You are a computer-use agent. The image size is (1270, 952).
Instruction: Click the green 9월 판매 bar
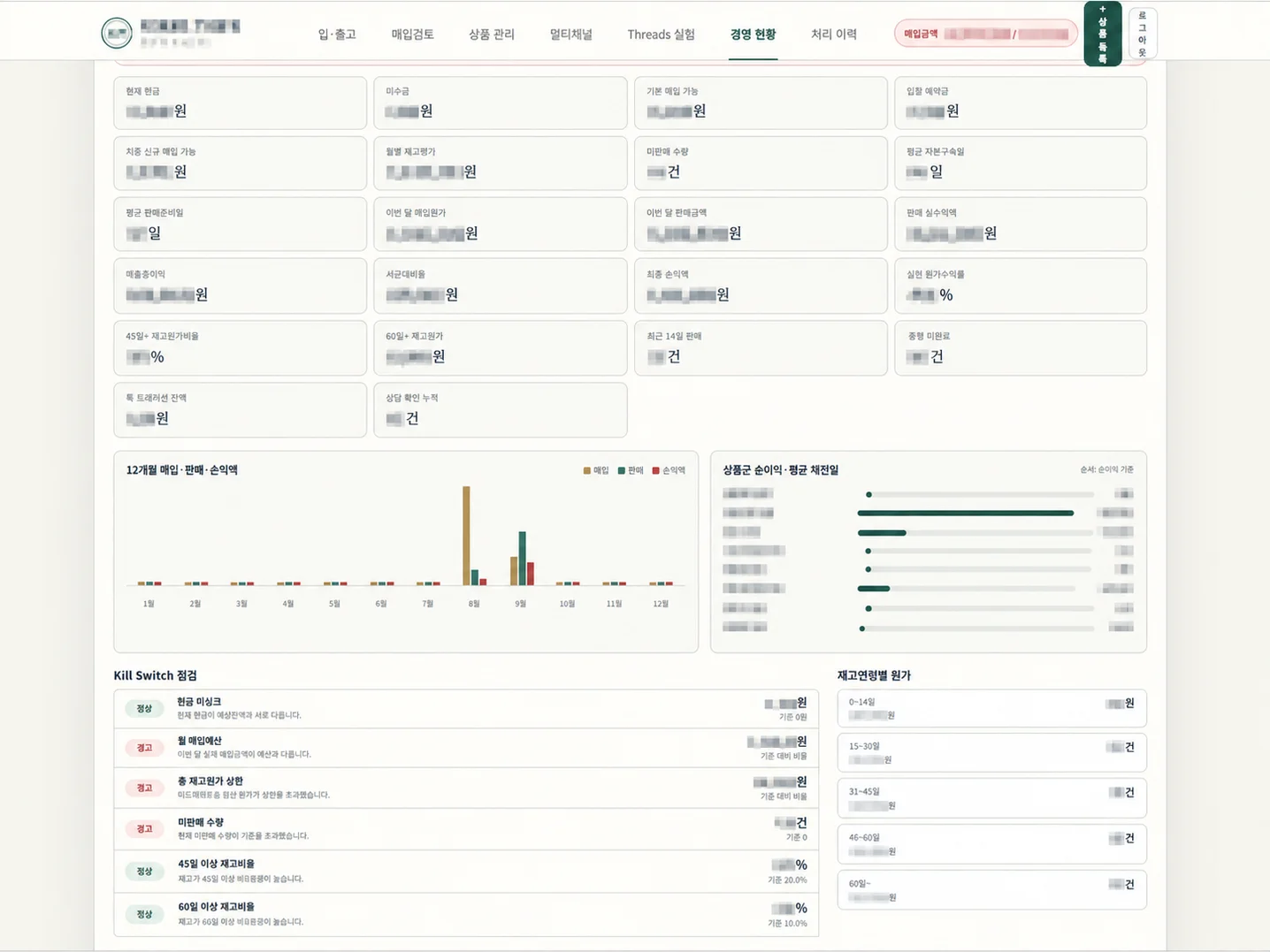point(522,558)
